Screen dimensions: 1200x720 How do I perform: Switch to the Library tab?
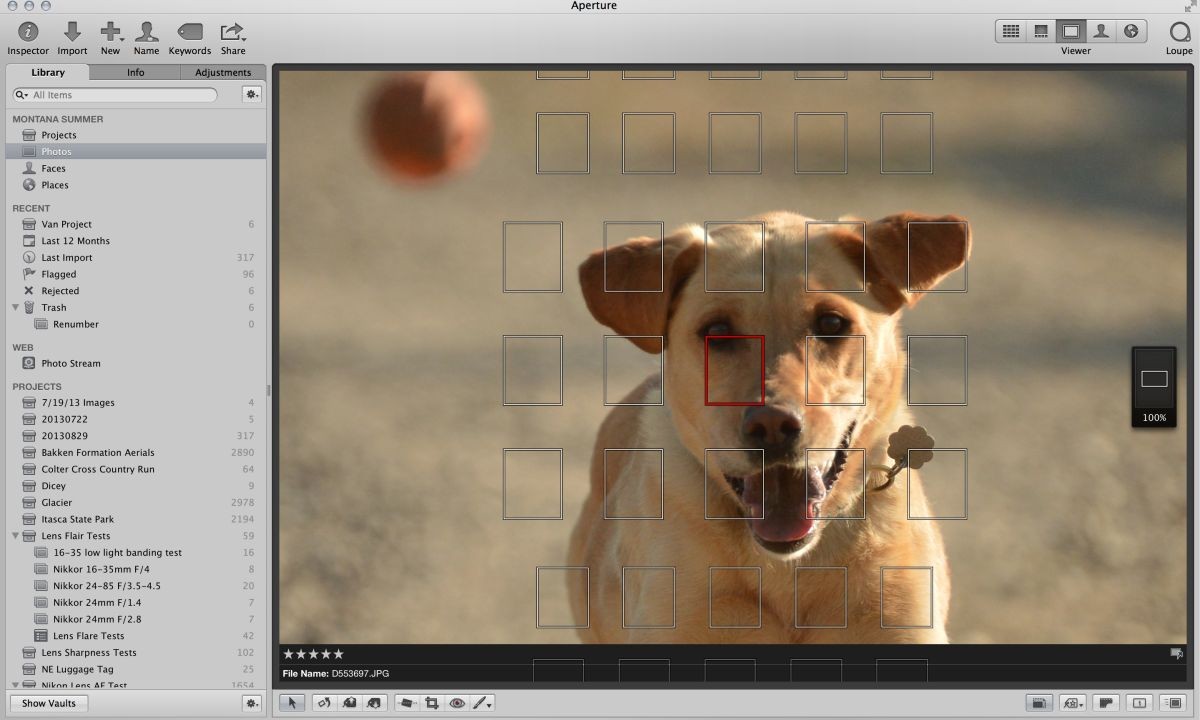point(48,72)
